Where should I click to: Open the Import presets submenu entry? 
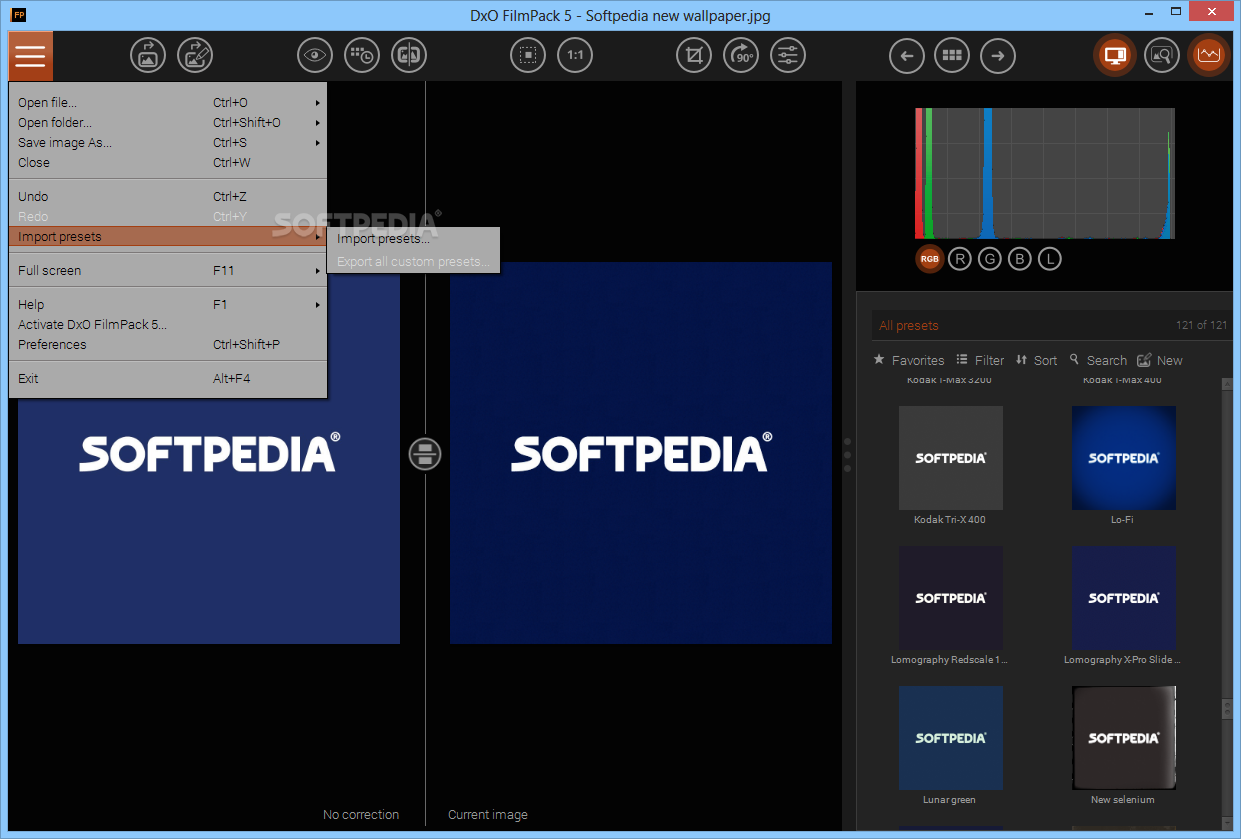pos(168,236)
